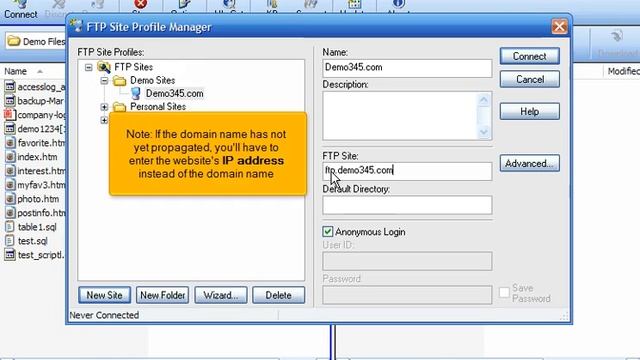640x360 pixels.
Task: Click inside the Description text area
Action: coord(400,116)
